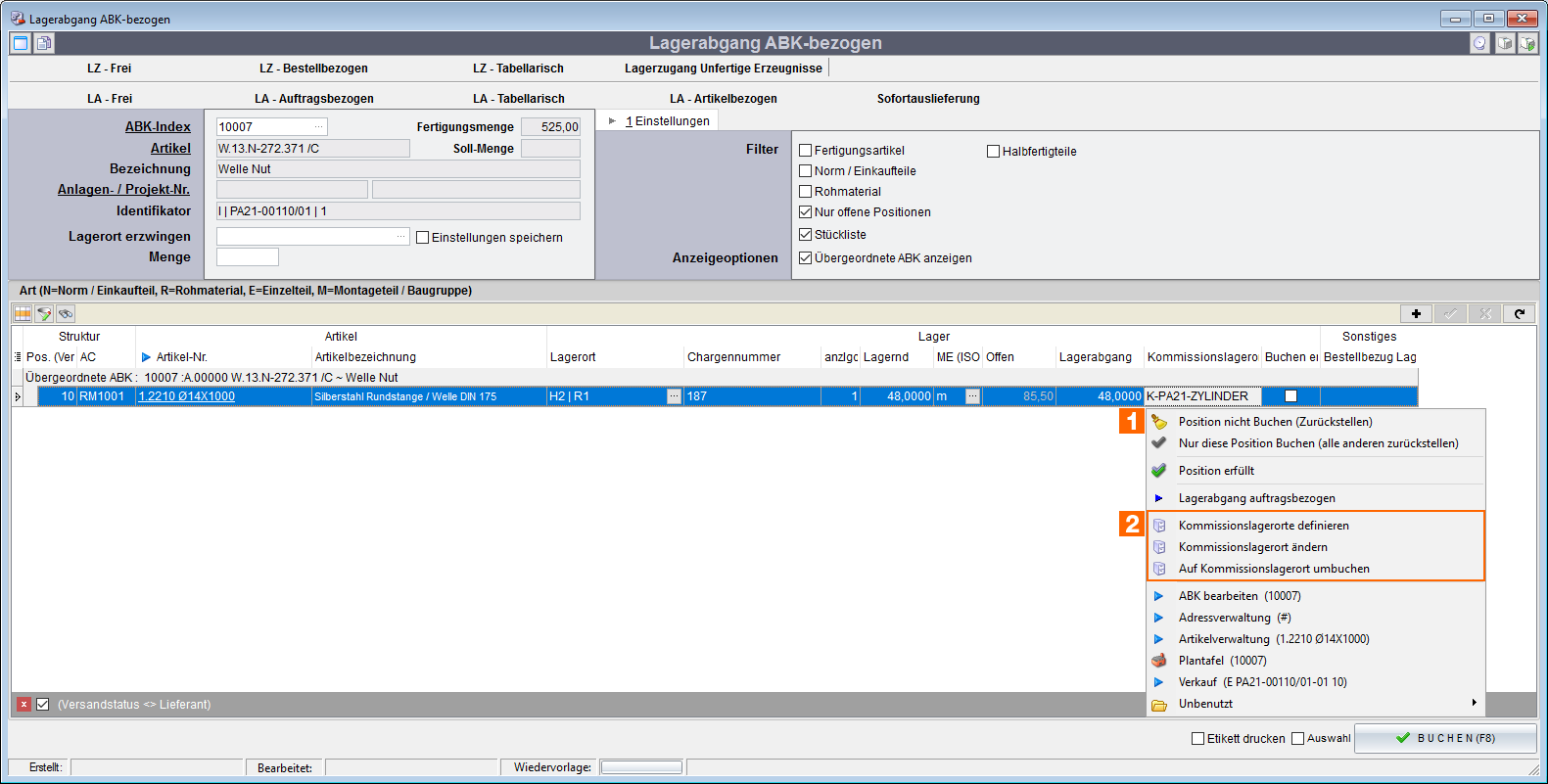Click the greyed X cancel icon

point(1485,314)
